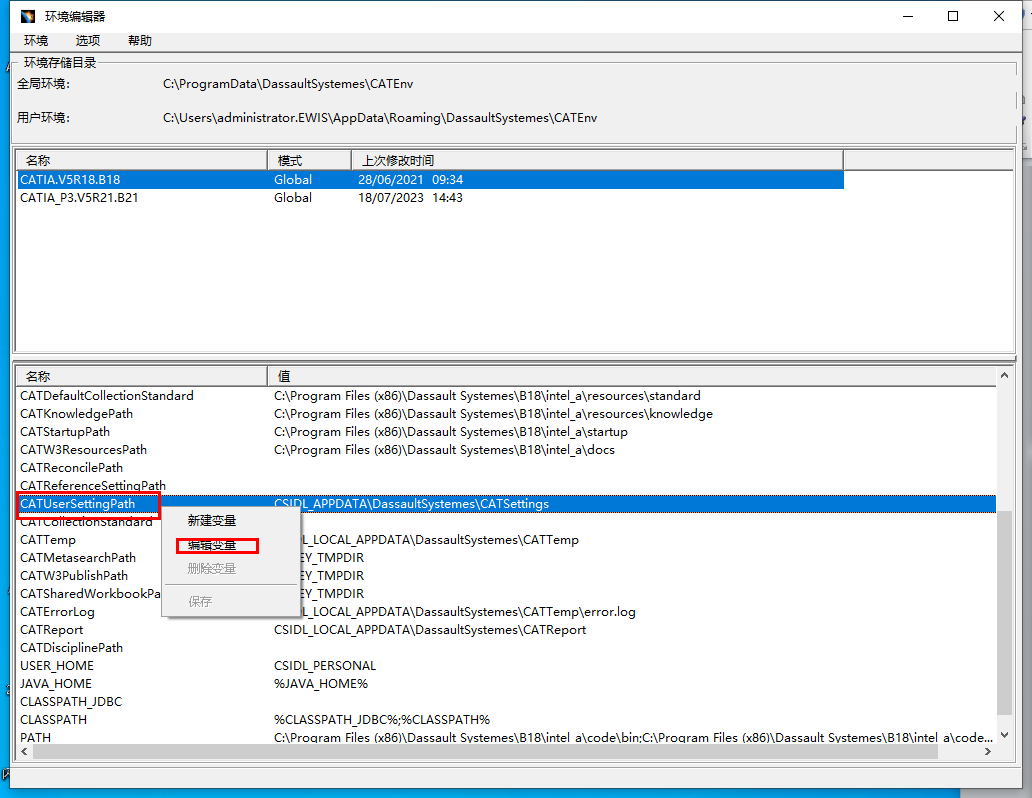Open the 环境 menu
The width and height of the screenshot is (1032, 798).
coord(36,41)
